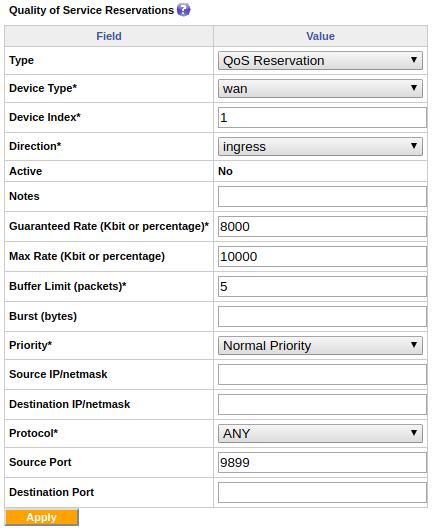Screen dimensions: 443x530
Task: Select the Guaranteed Rate field containing 8000
Action: tap(322, 226)
